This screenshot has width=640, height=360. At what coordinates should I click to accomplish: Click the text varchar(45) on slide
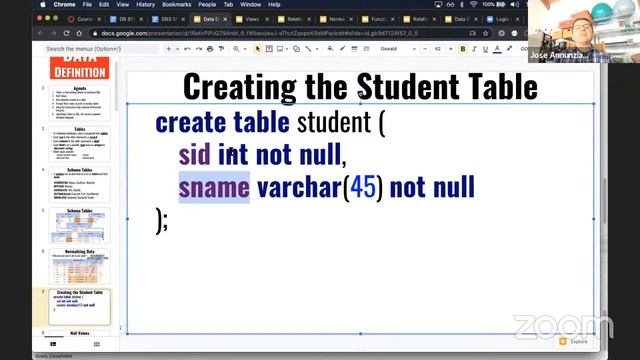click(320, 187)
